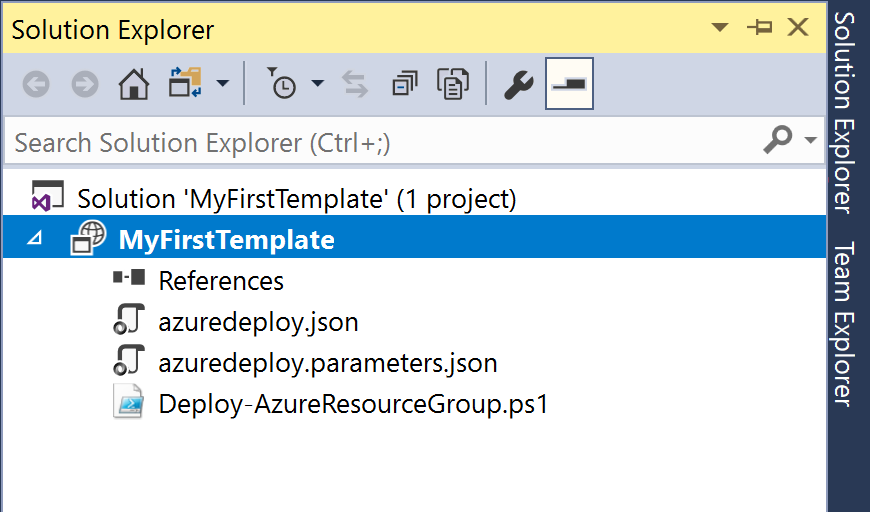Image resolution: width=870 pixels, height=512 pixels.
Task: Open the Pending Changes Filter dropdown arrow
Action: [317, 84]
